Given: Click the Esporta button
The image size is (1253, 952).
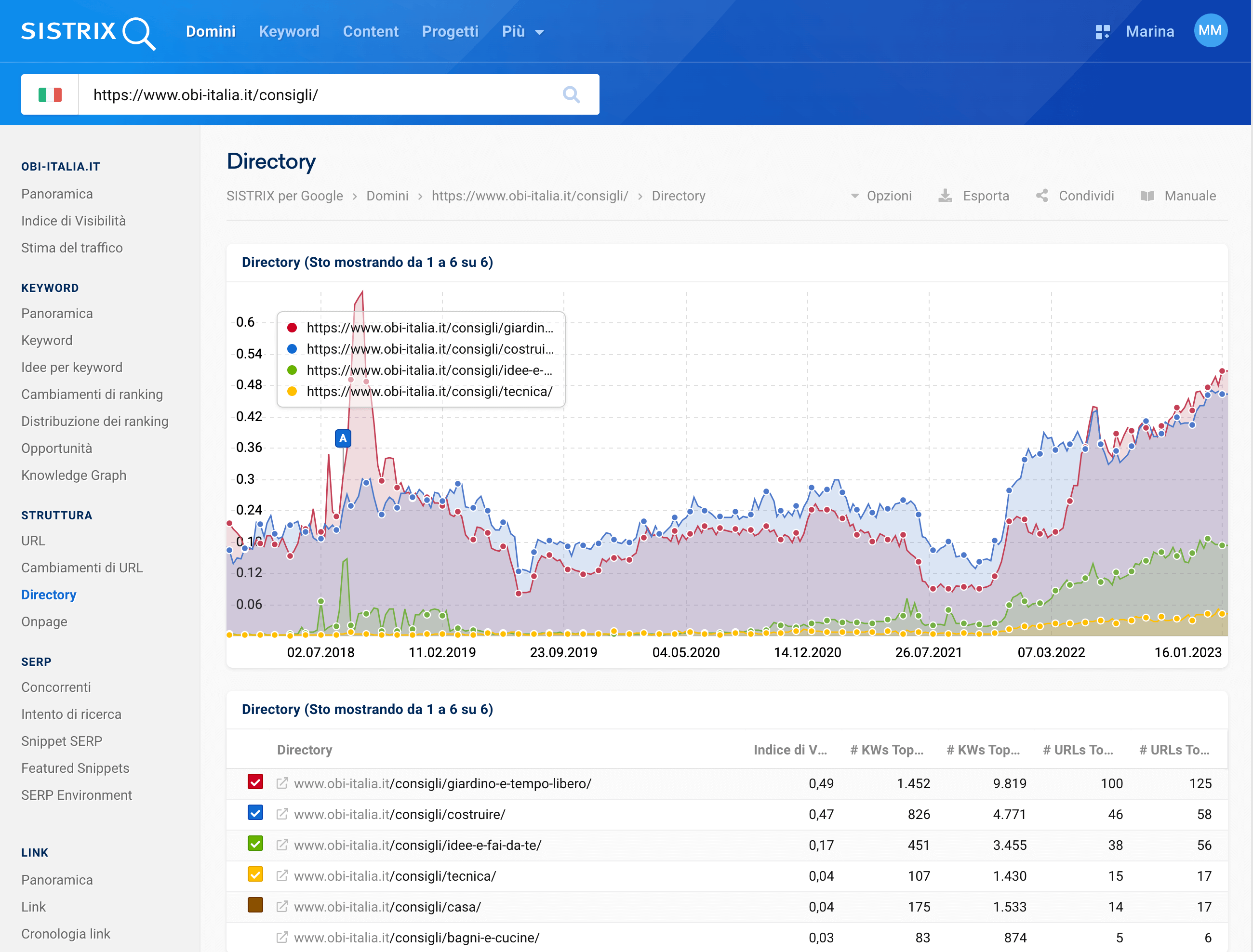Looking at the screenshot, I should click(x=973, y=196).
